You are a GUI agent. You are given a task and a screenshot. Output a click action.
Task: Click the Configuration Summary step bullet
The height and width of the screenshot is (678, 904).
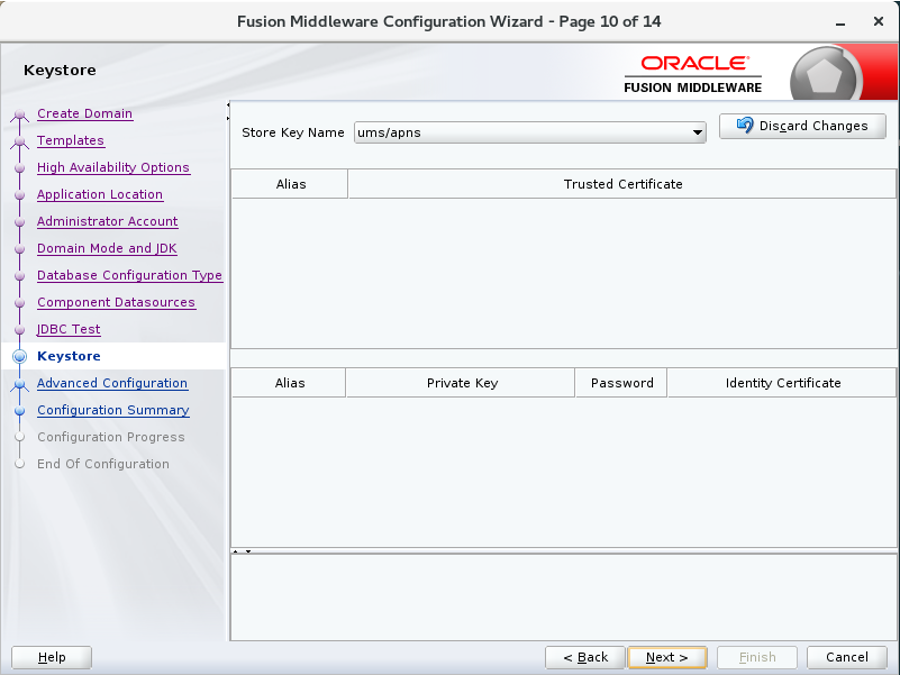tap(20, 410)
